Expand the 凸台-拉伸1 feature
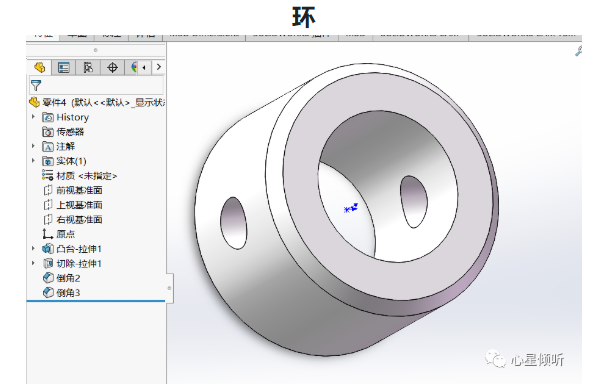Image resolution: width=606 pixels, height=388 pixels. point(33,248)
